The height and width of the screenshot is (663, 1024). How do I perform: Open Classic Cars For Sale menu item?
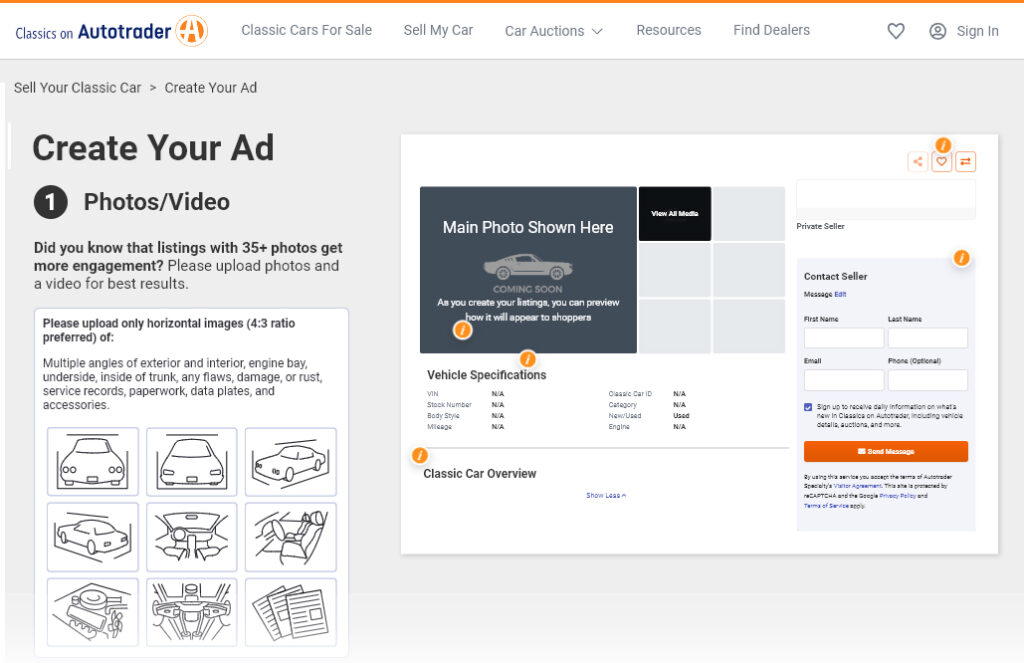pos(306,30)
